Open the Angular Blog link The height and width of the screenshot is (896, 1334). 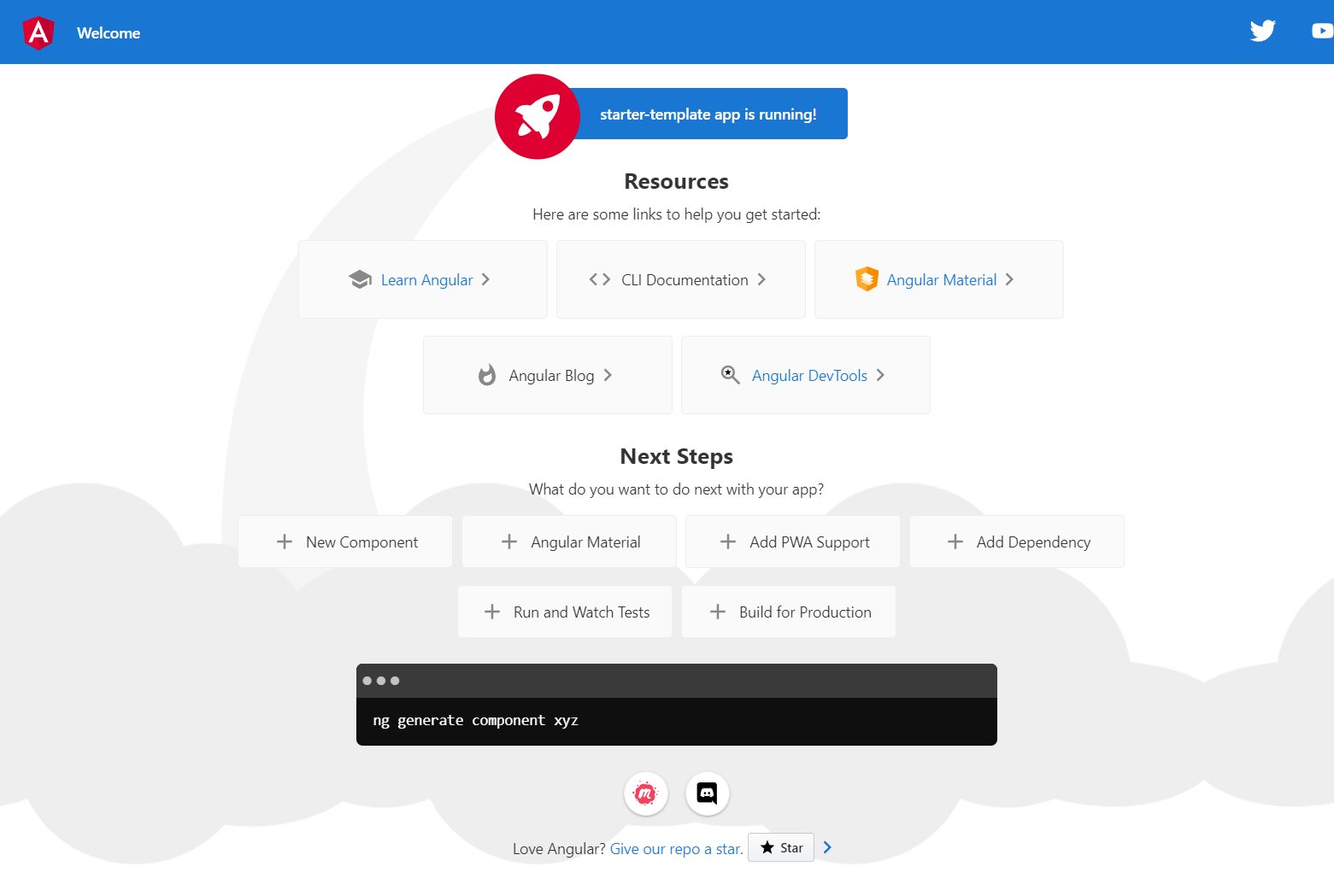point(551,376)
